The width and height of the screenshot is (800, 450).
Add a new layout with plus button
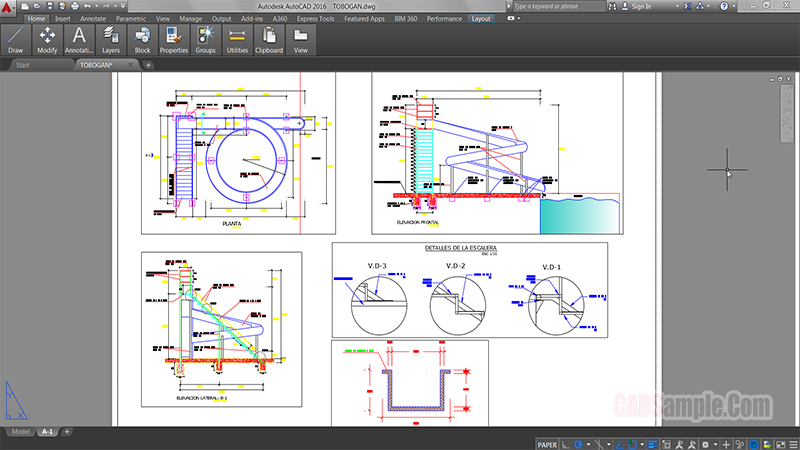coord(67,431)
